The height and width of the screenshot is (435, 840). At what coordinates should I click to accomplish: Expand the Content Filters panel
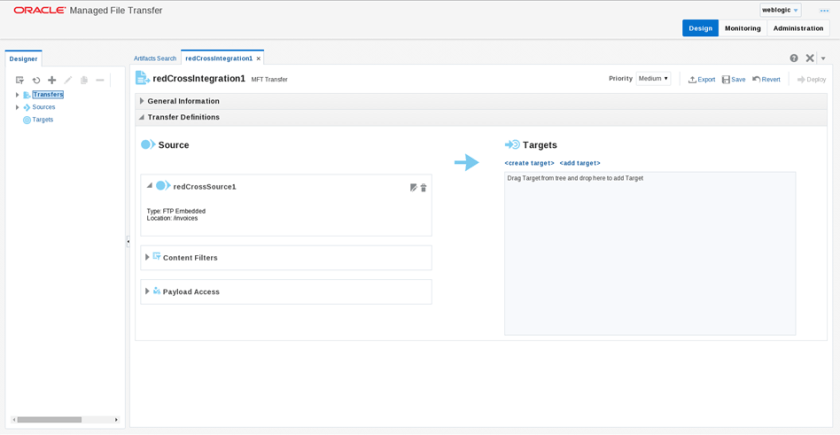(147, 257)
